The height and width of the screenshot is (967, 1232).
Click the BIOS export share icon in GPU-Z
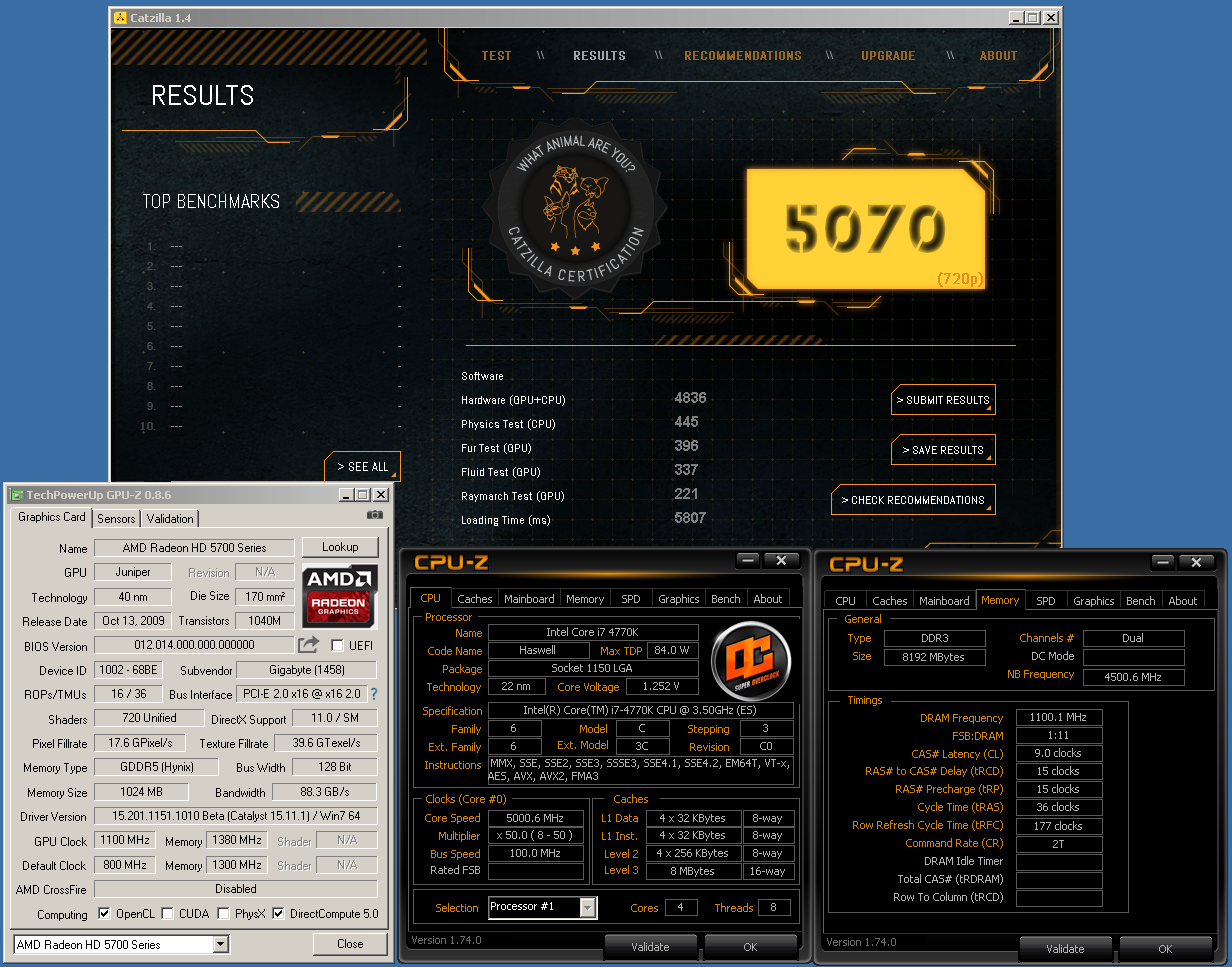309,645
